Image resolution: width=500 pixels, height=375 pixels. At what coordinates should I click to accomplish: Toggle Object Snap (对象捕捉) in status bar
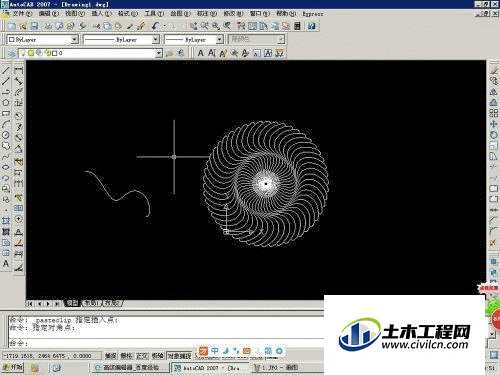pyautogui.click(x=179, y=356)
